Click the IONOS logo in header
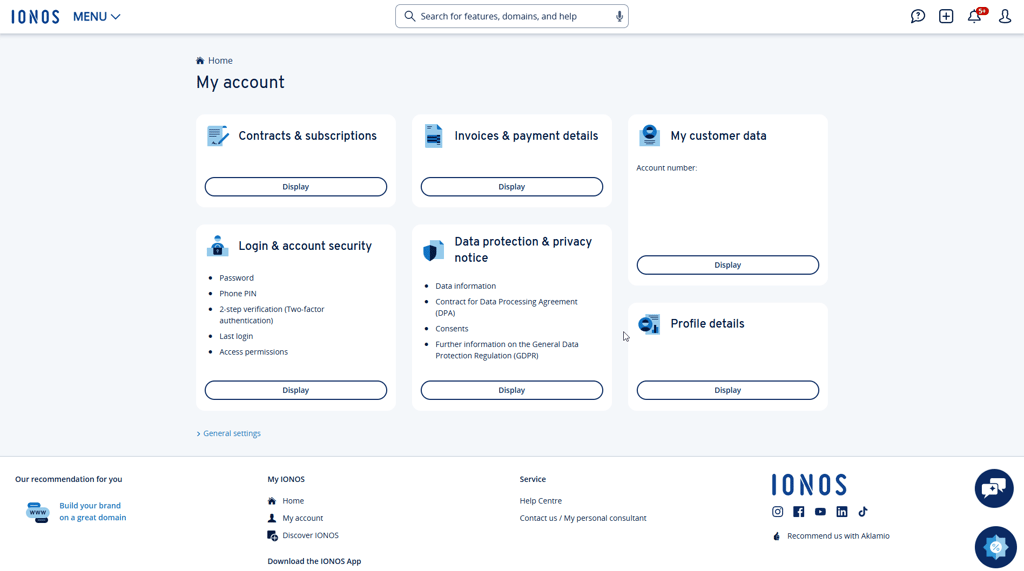 [35, 16]
